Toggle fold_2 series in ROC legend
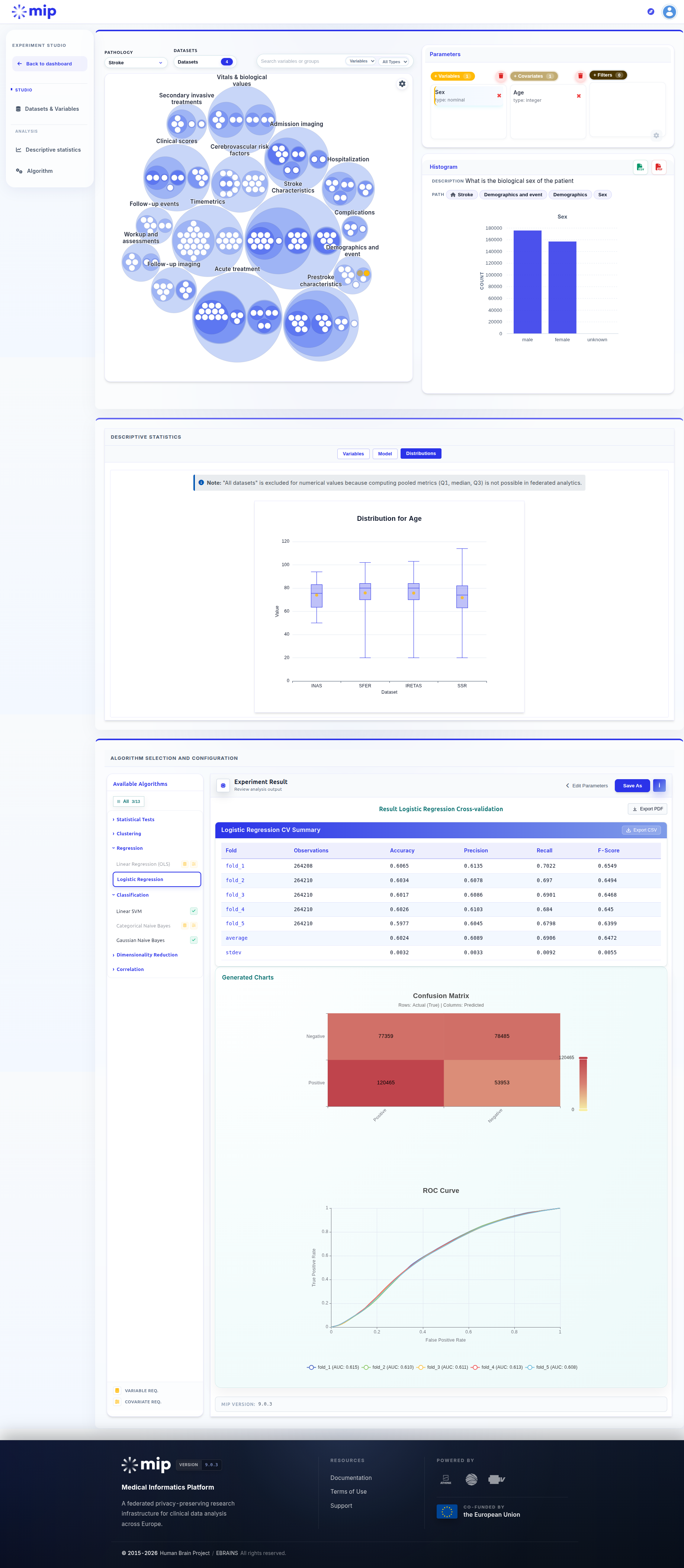 [388, 1367]
